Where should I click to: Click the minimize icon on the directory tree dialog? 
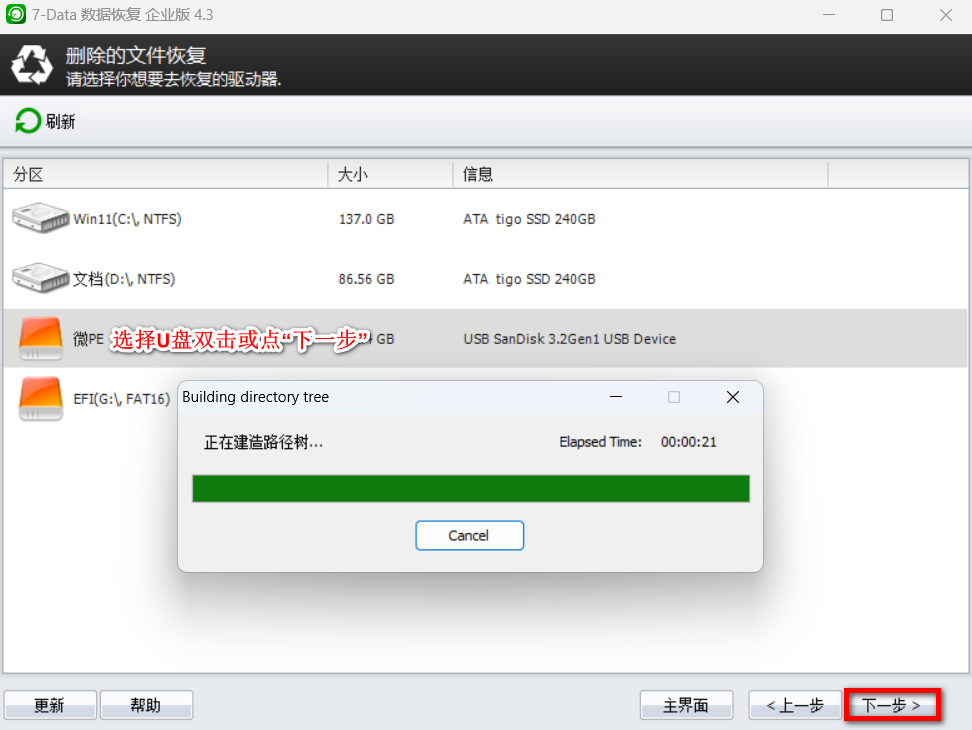(617, 397)
